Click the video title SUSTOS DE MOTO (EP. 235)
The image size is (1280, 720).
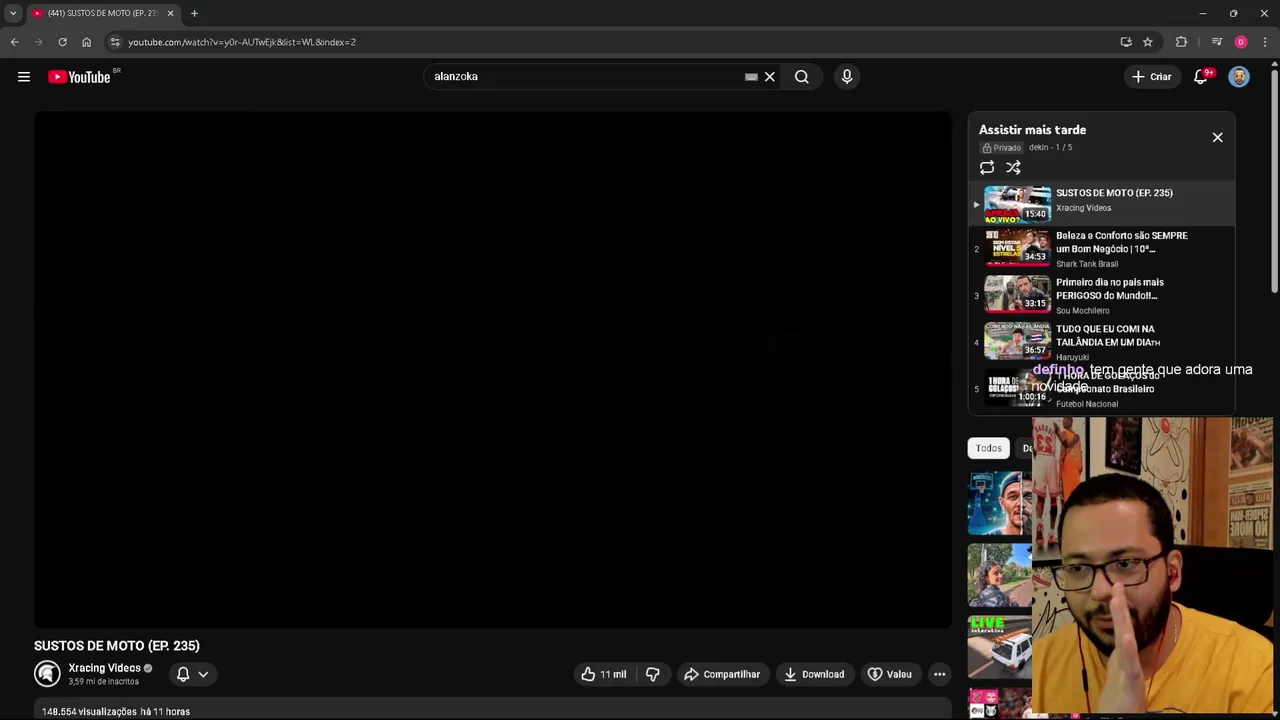pyautogui.click(x=117, y=646)
